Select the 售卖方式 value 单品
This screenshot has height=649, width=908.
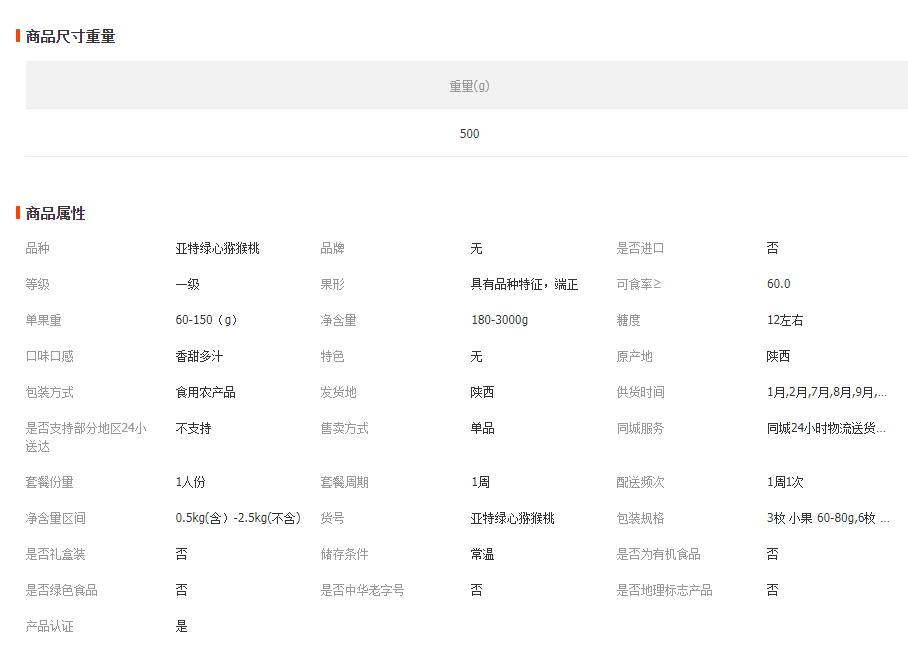click(x=482, y=428)
